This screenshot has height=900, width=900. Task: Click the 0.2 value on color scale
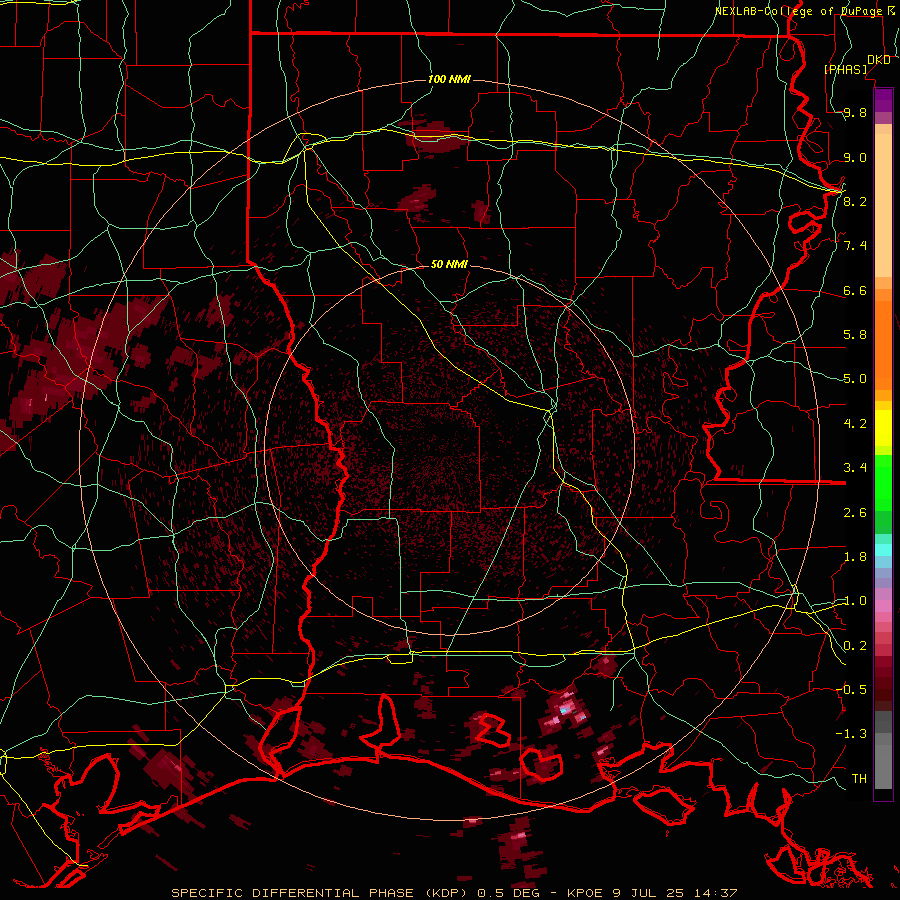tap(855, 646)
